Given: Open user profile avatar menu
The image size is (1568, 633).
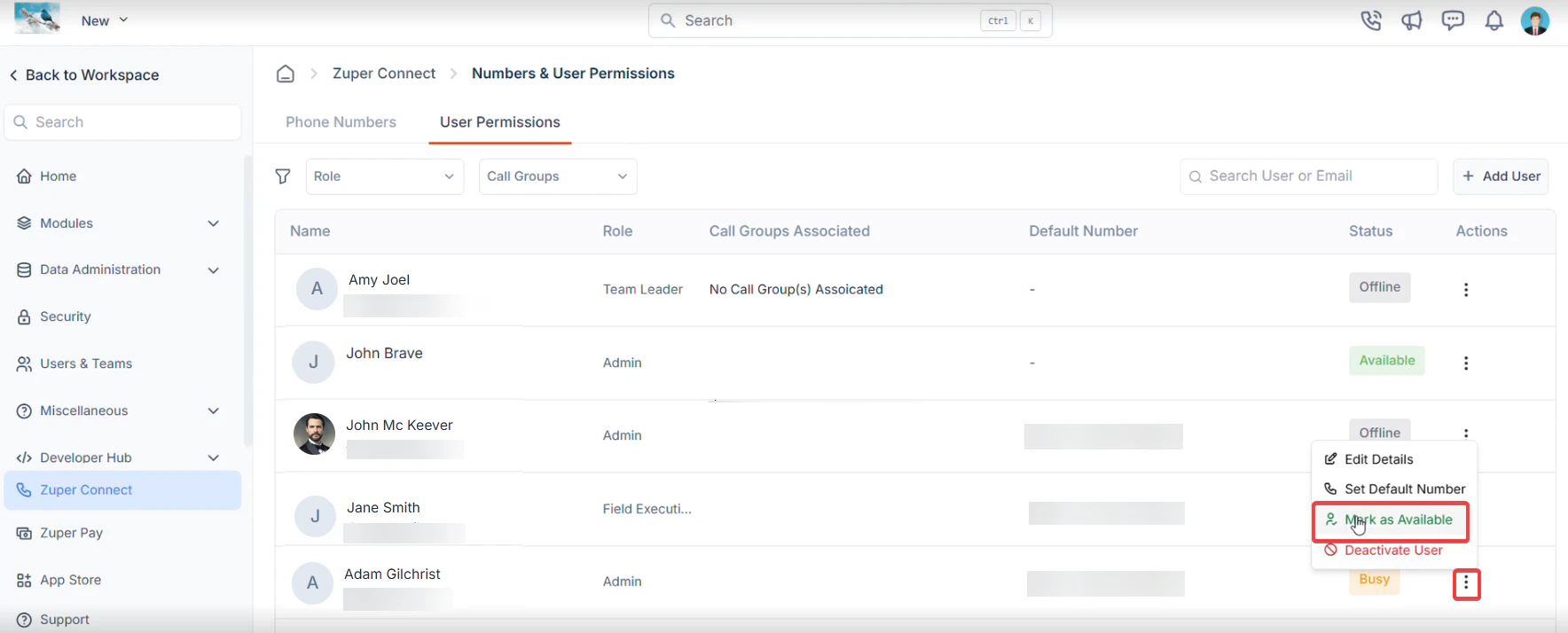Looking at the screenshot, I should click(1535, 20).
